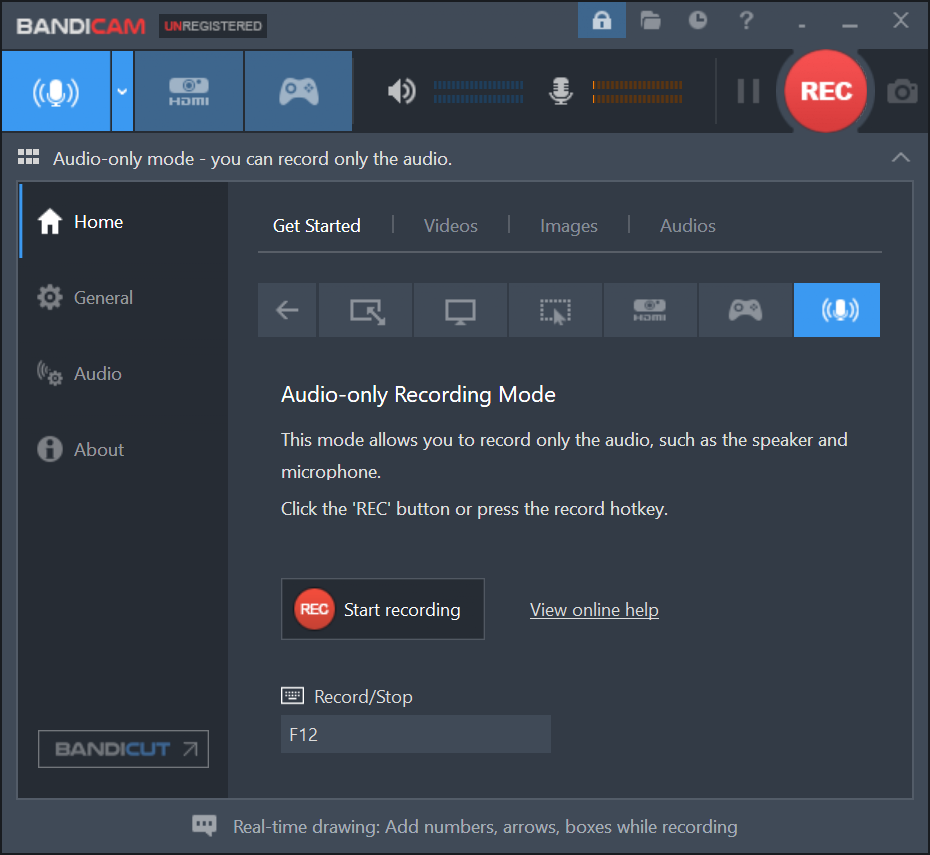
Task: Click the Real-time drawing tip message
Action: click(485, 827)
